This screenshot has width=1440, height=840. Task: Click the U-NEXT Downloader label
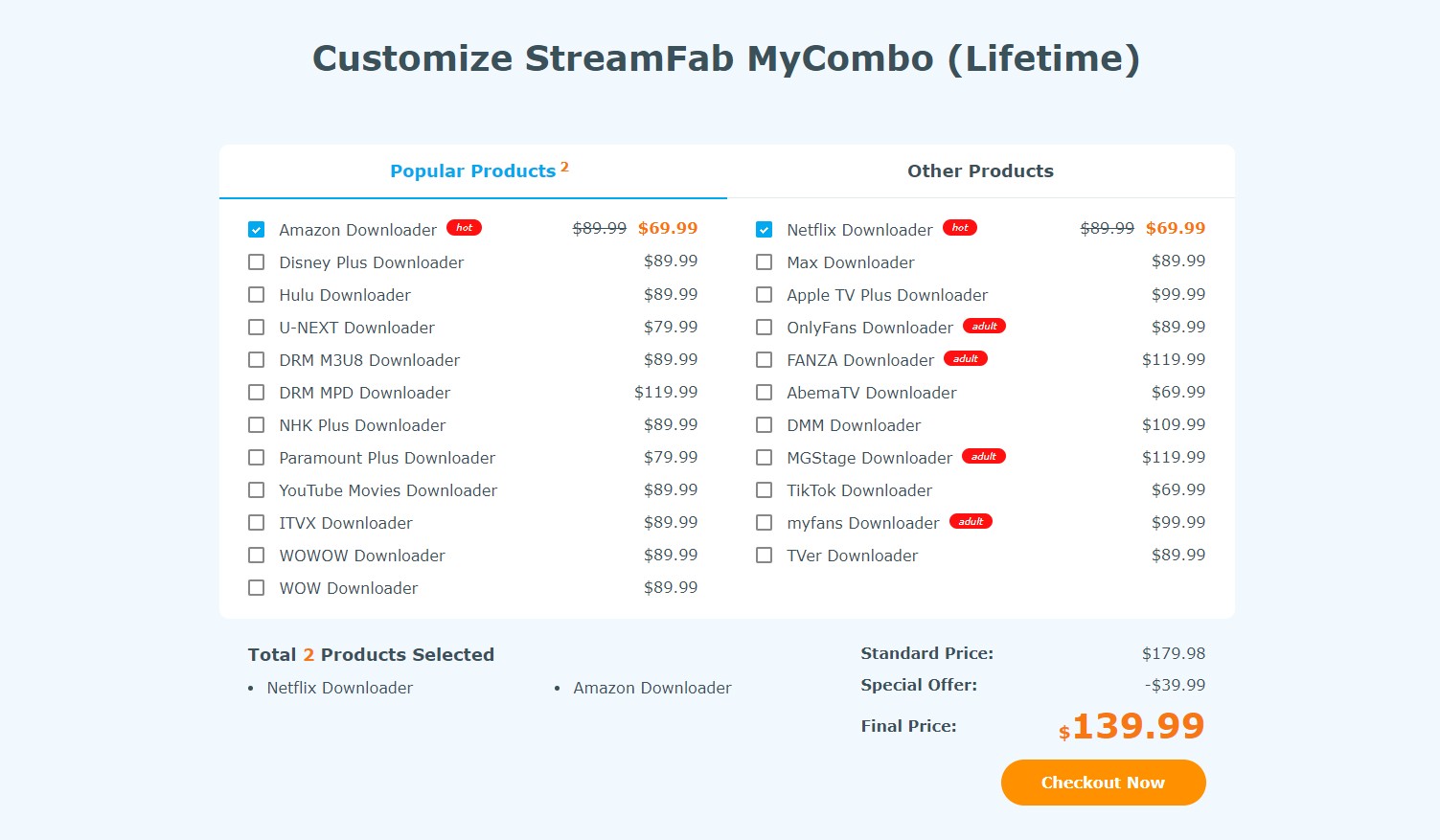356,328
